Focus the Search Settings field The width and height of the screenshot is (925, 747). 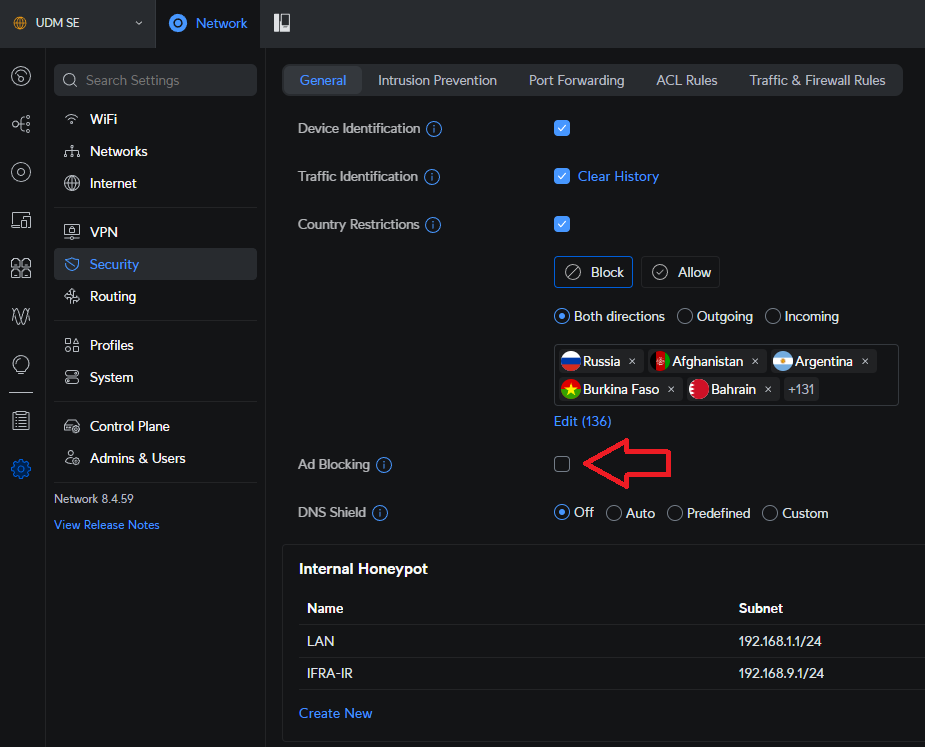[x=155, y=80]
